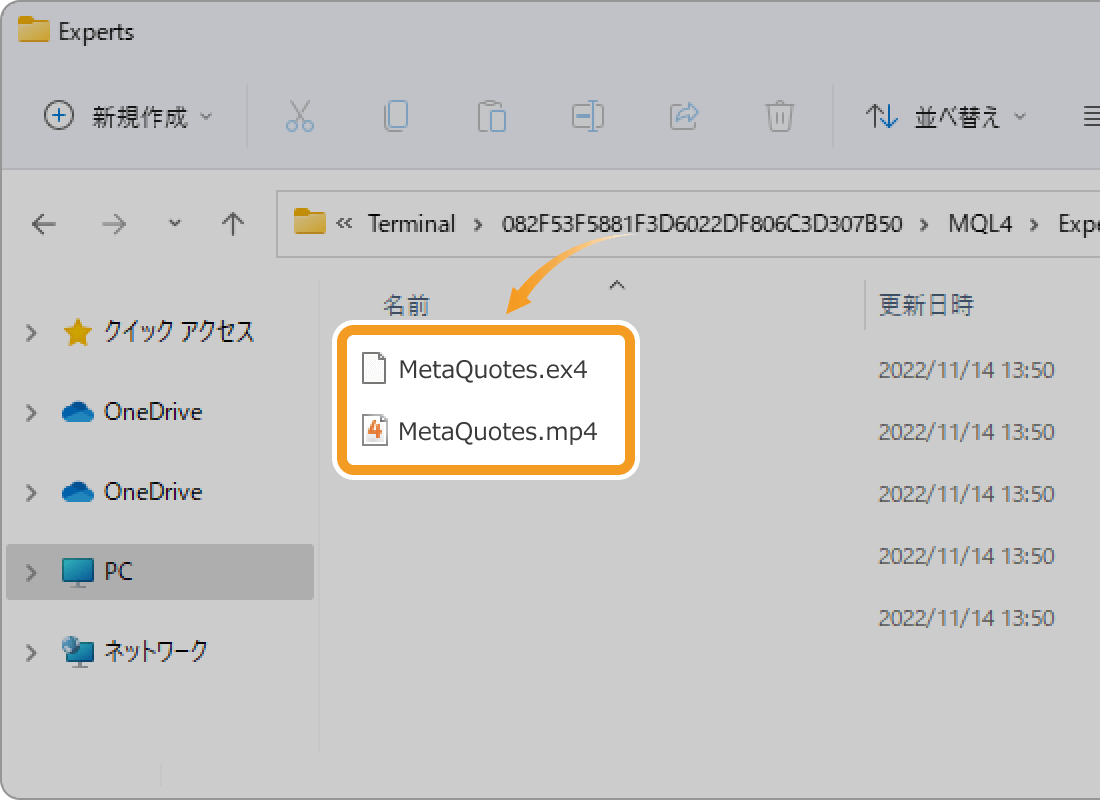Open recent locations chevron dropdown
1100x800 pixels.
[175, 224]
